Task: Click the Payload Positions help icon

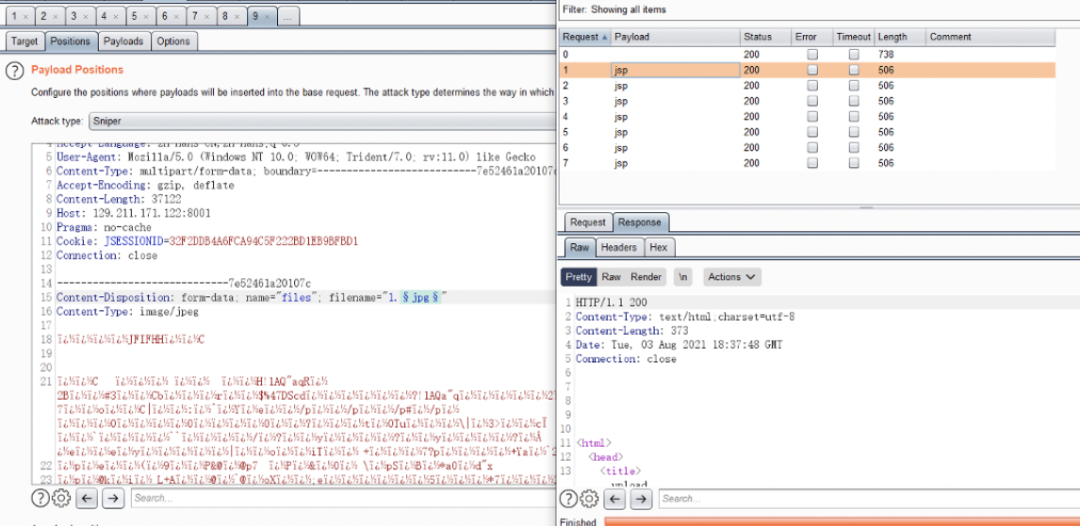Action: point(15,71)
